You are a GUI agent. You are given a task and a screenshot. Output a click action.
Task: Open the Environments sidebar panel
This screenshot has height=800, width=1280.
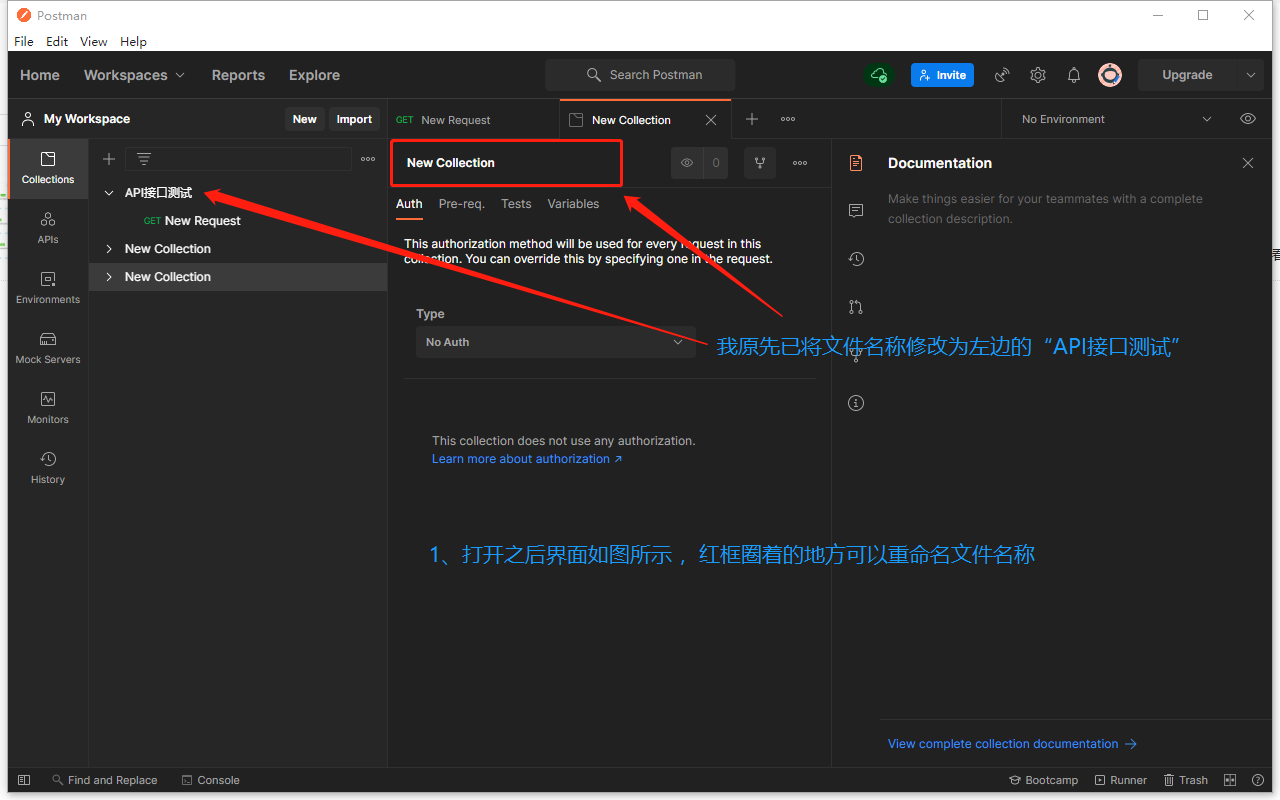(48, 288)
